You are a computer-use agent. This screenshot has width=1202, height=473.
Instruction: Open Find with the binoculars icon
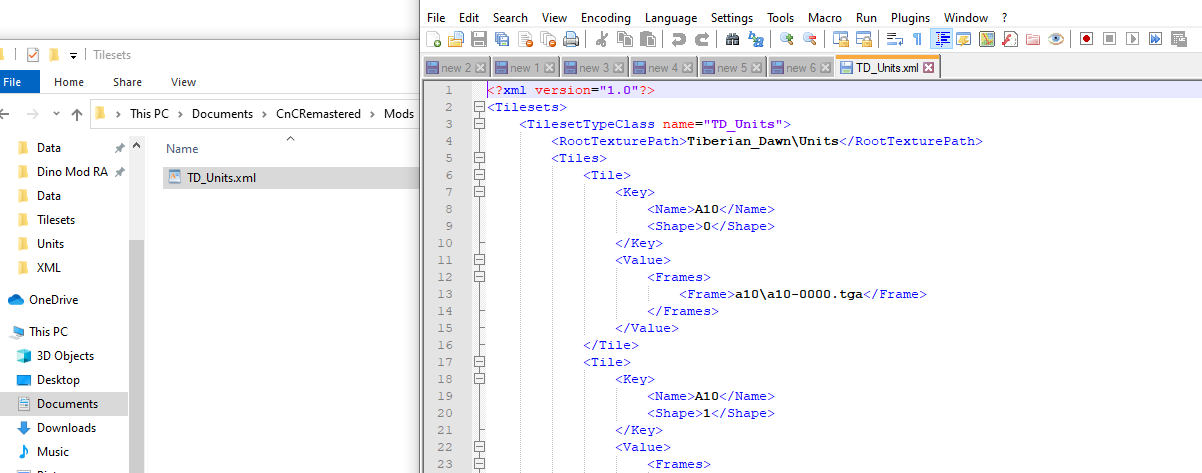733,39
